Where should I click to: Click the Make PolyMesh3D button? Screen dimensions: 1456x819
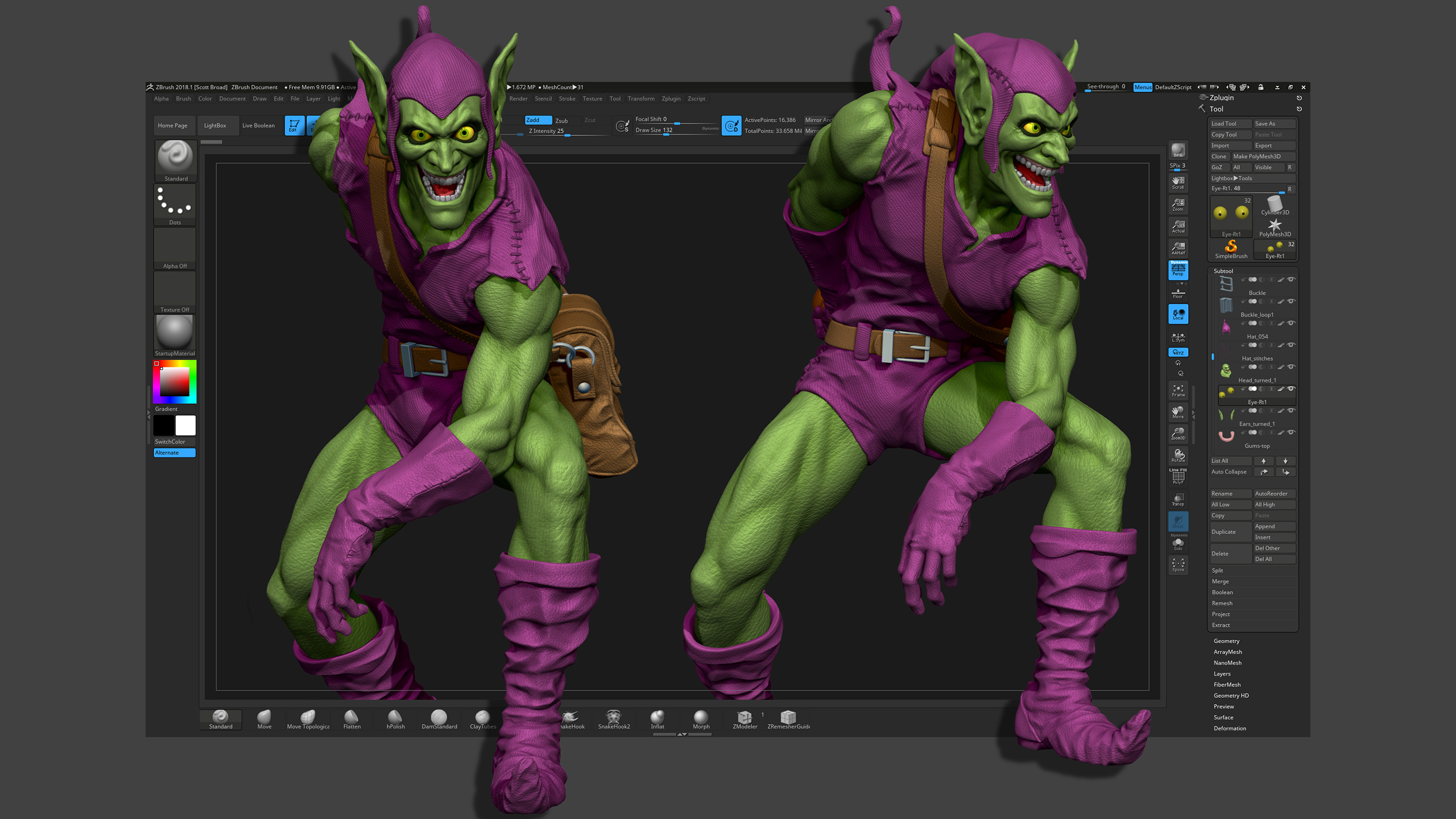(x=1264, y=156)
